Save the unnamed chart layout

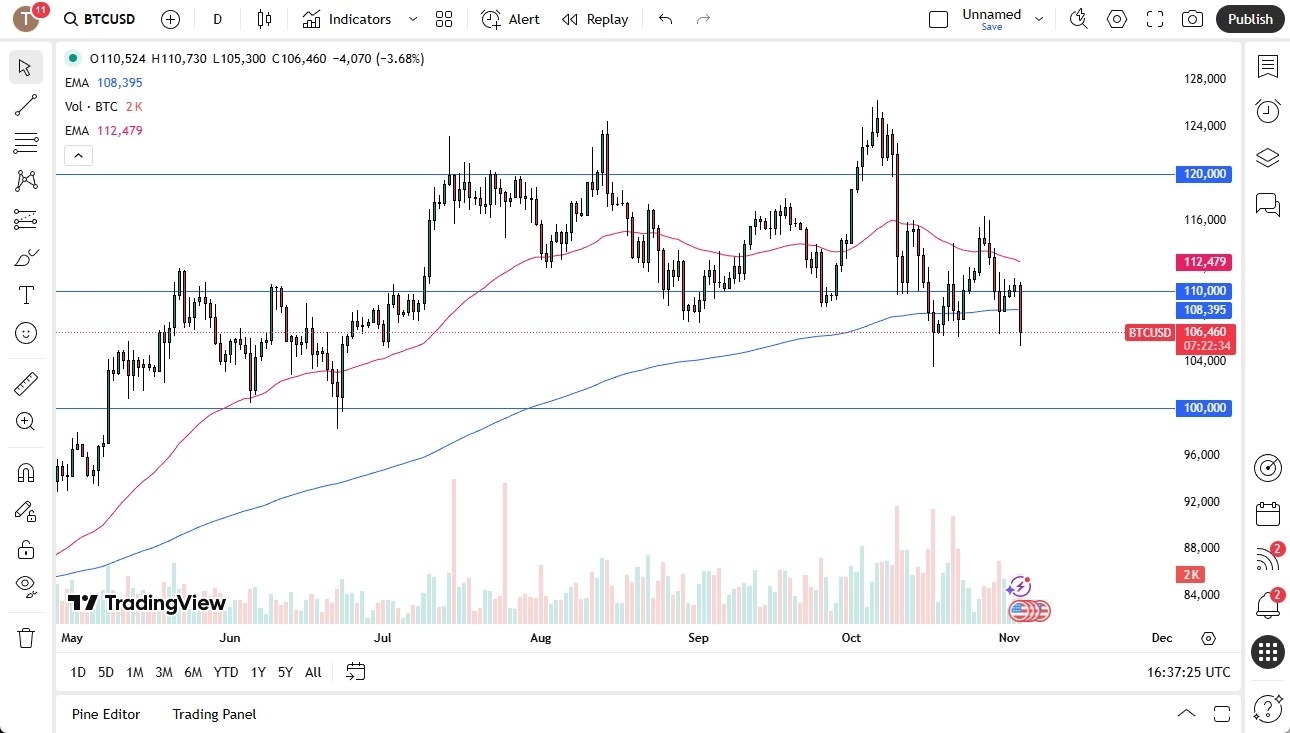pos(991,27)
